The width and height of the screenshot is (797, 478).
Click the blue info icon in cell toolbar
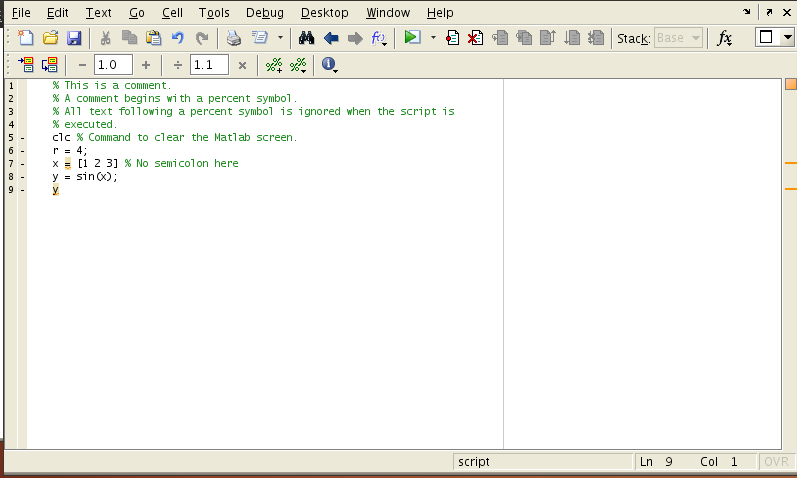[x=328, y=65]
